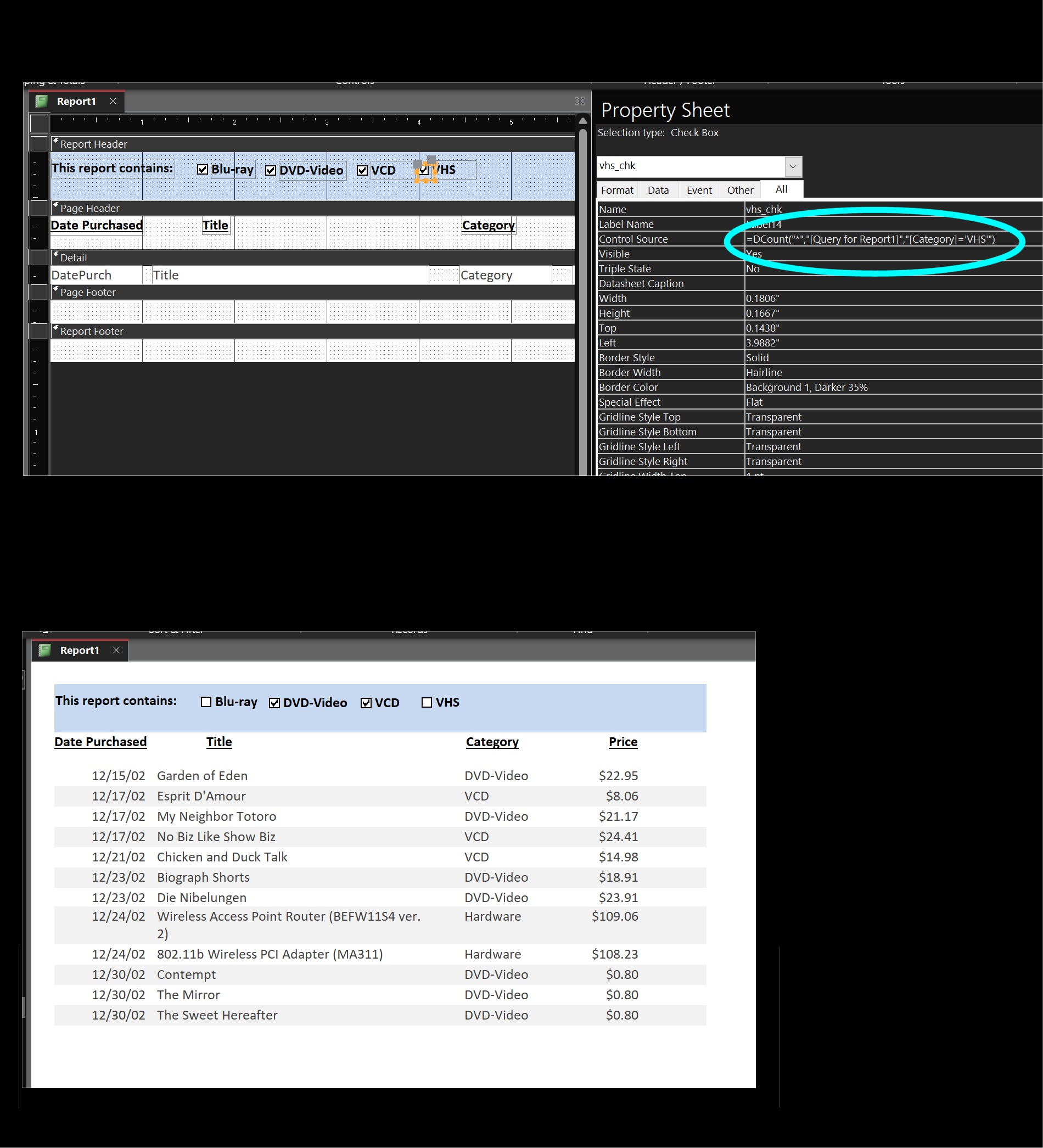Close the Report1 tab in Design view
The width and height of the screenshot is (1043, 1148).
tap(113, 102)
